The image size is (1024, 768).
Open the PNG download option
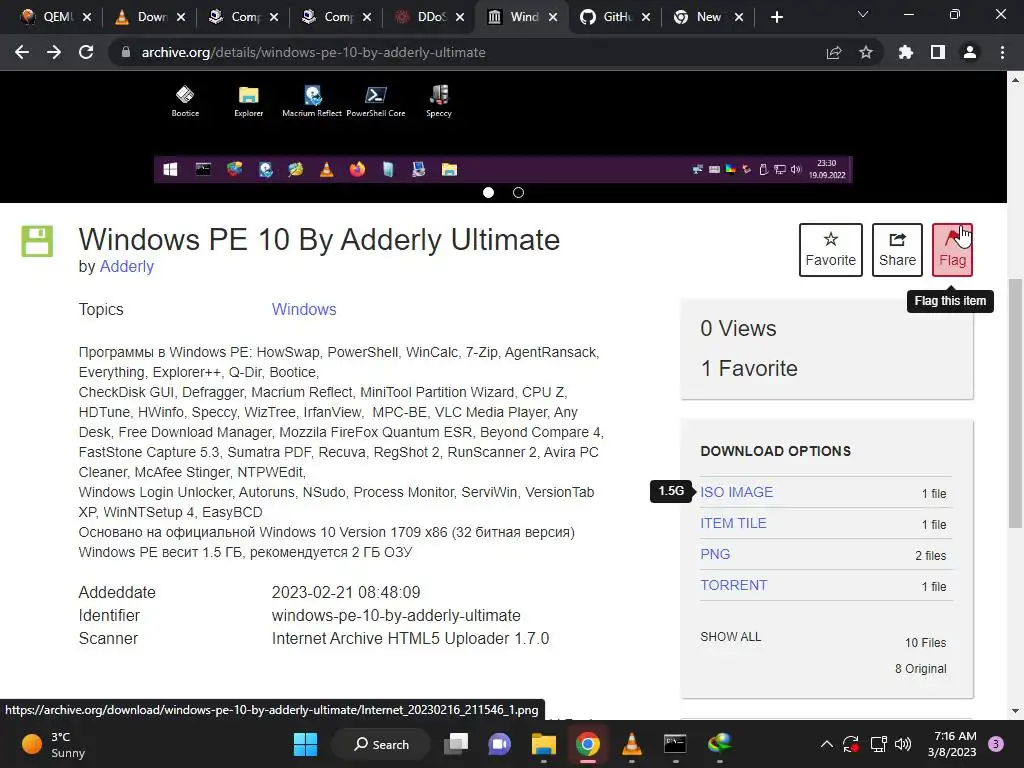715,554
